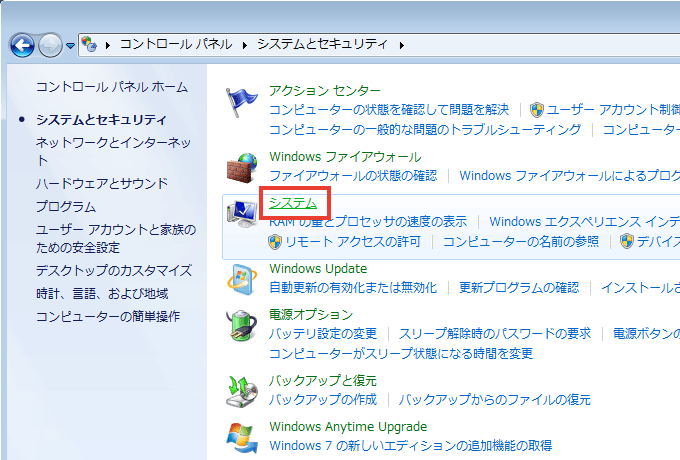
Task: Select システムとセキュリティ in the address breadcrumb
Action: click(322, 44)
